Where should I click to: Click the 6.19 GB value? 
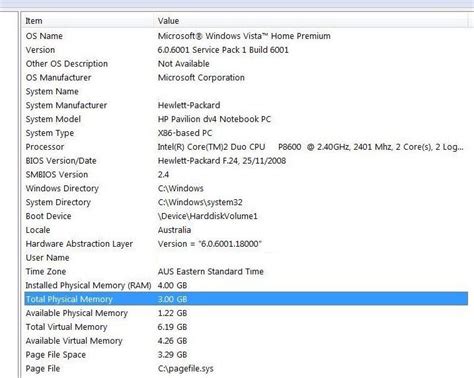point(172,327)
